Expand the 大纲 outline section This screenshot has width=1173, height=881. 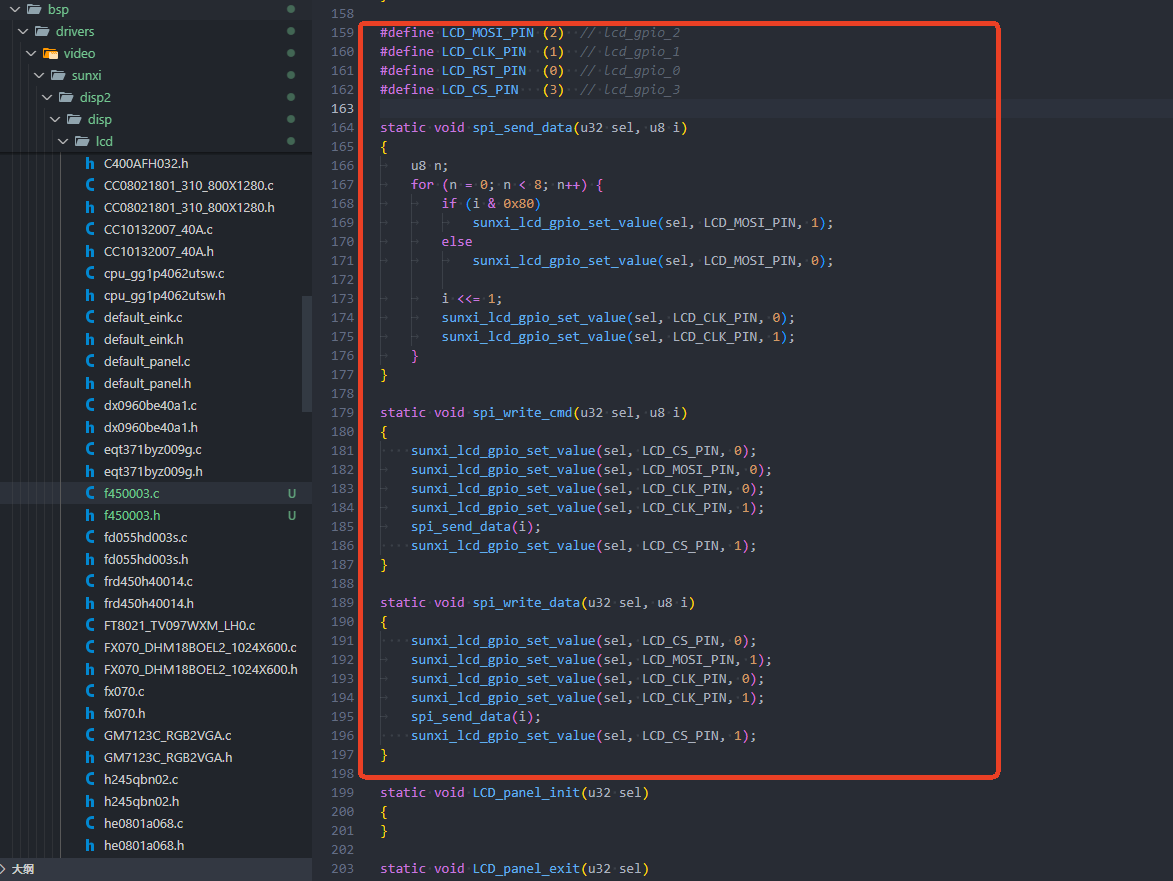tap(6, 870)
